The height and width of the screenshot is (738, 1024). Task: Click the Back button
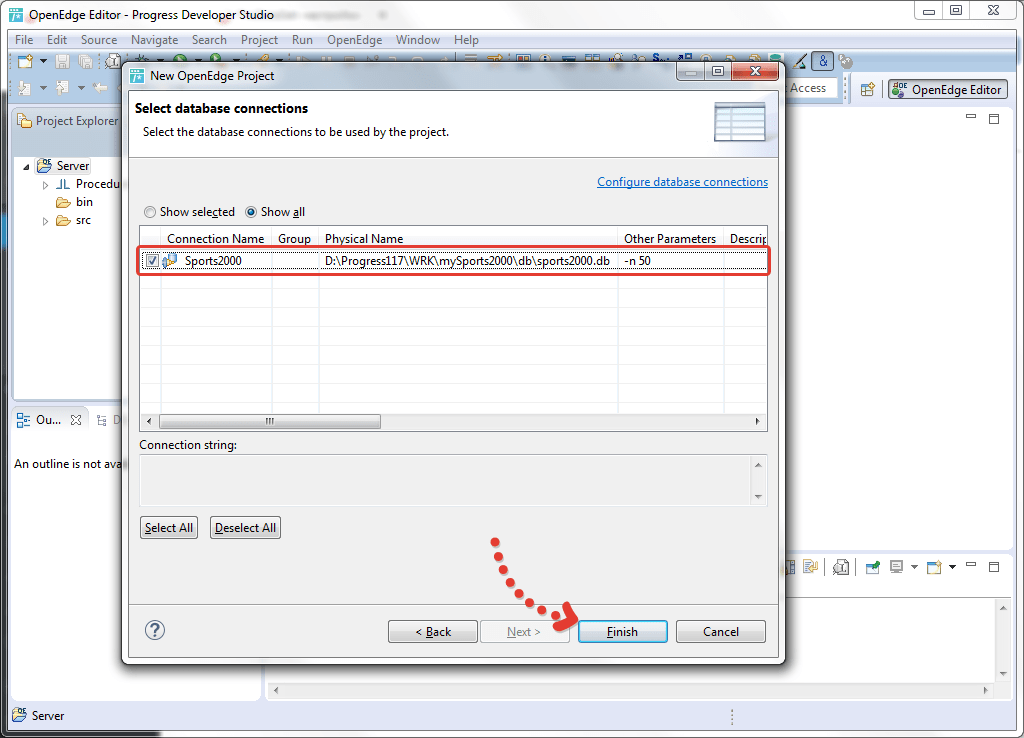pyautogui.click(x=432, y=632)
